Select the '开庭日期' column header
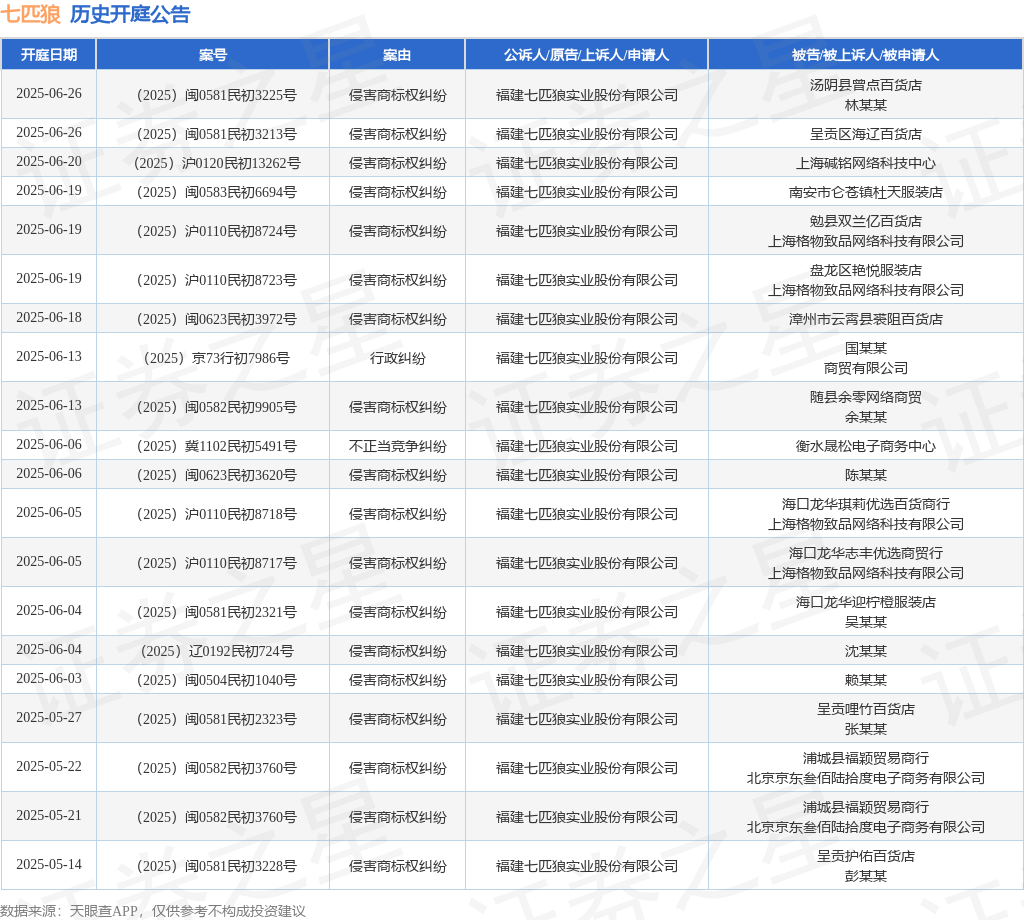1024x920 pixels. pos(49,55)
